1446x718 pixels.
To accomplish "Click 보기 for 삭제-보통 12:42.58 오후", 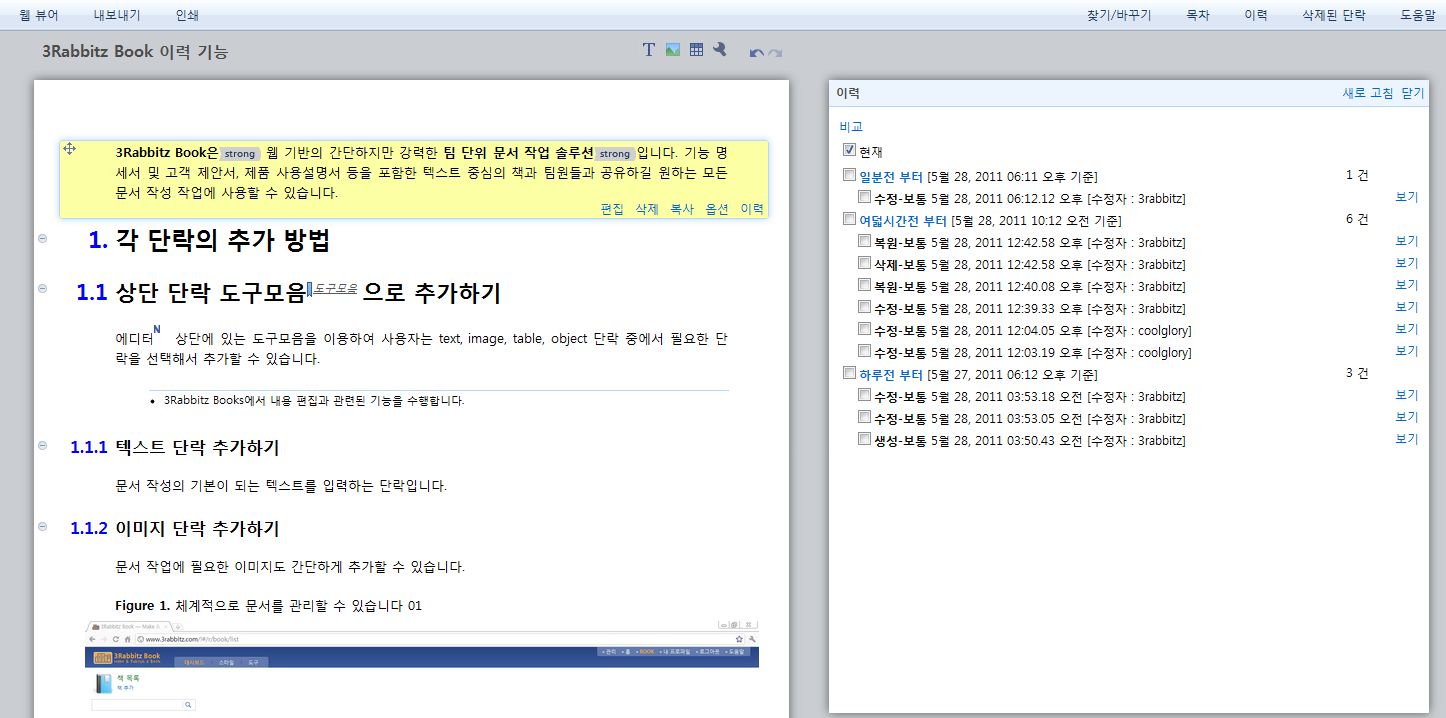I will [1407, 263].
